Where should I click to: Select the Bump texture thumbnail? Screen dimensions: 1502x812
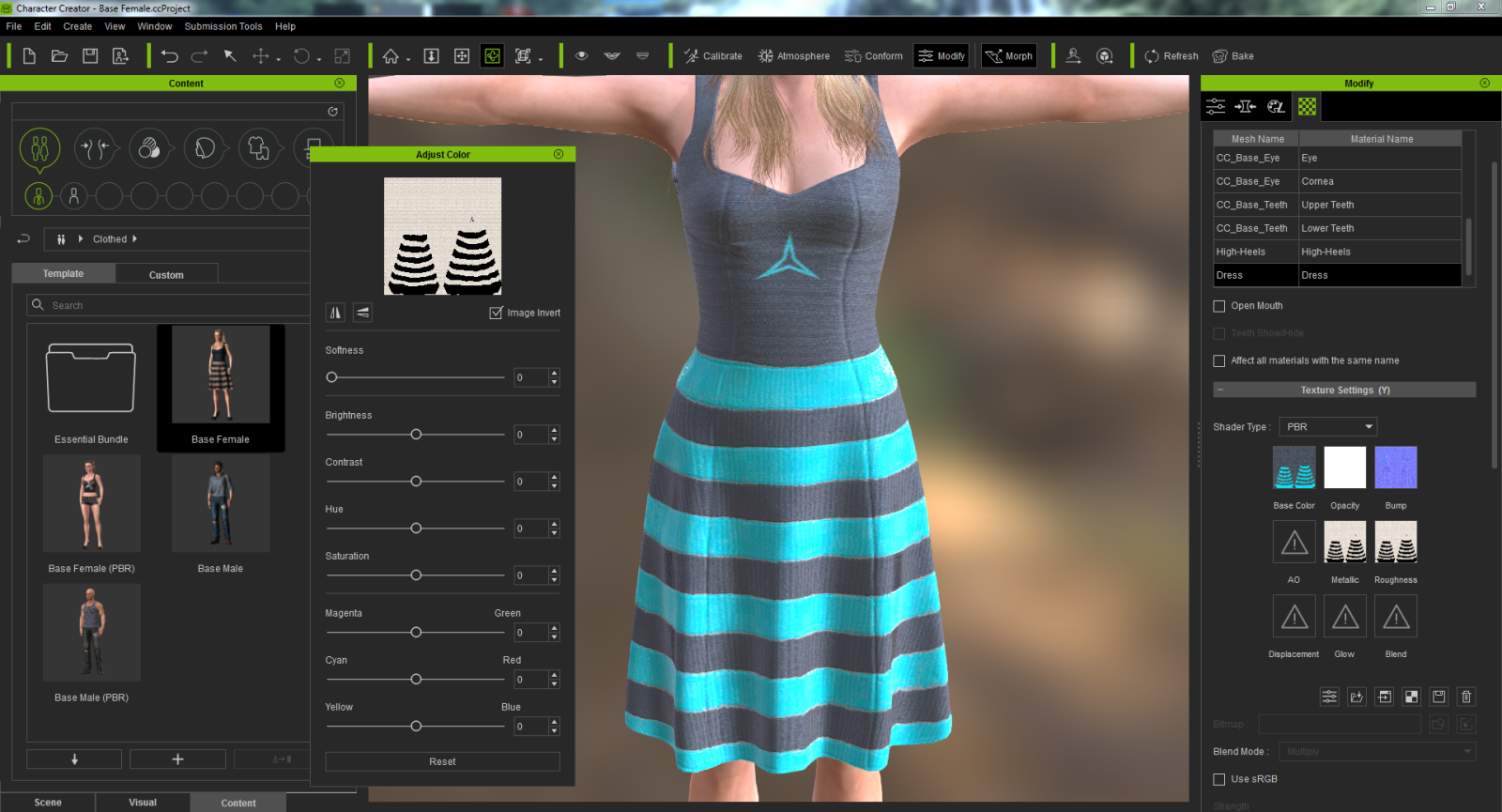click(x=1396, y=467)
